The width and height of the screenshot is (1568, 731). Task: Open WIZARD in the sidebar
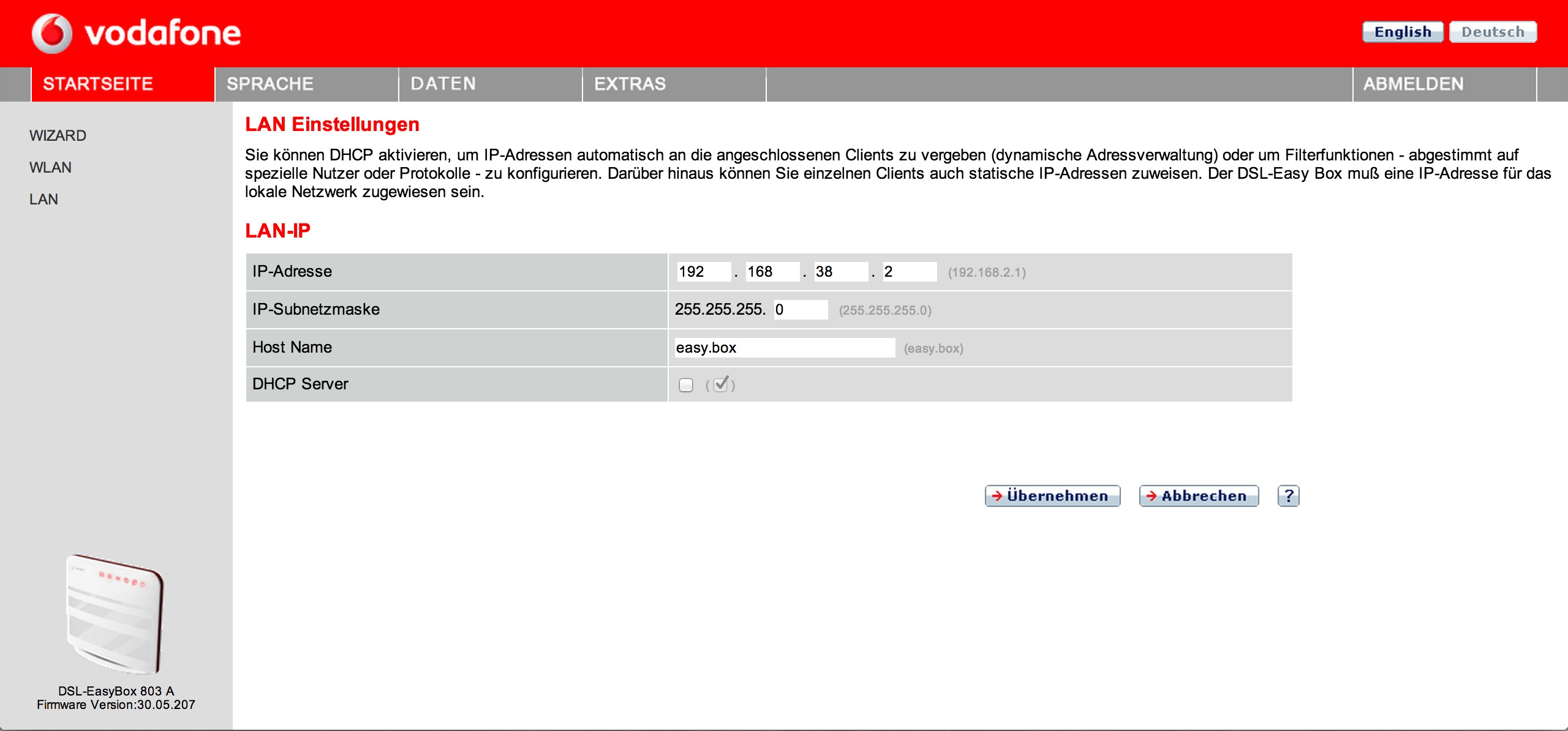pyautogui.click(x=58, y=135)
